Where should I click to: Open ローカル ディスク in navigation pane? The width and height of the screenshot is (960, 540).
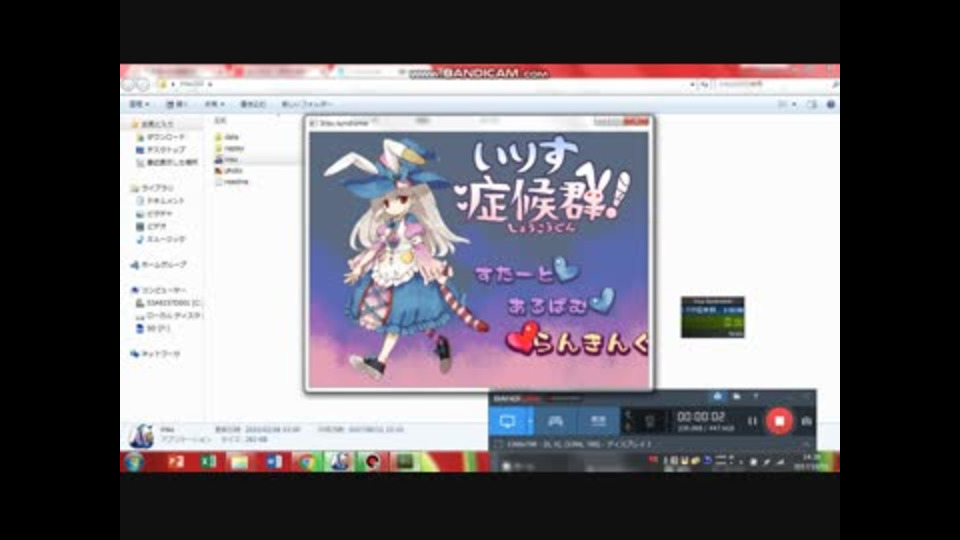click(x=169, y=316)
